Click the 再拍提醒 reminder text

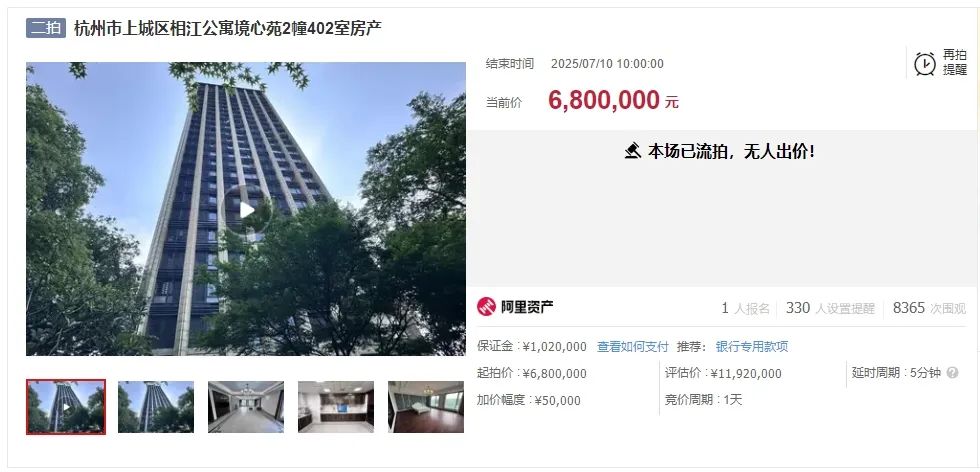tap(954, 63)
